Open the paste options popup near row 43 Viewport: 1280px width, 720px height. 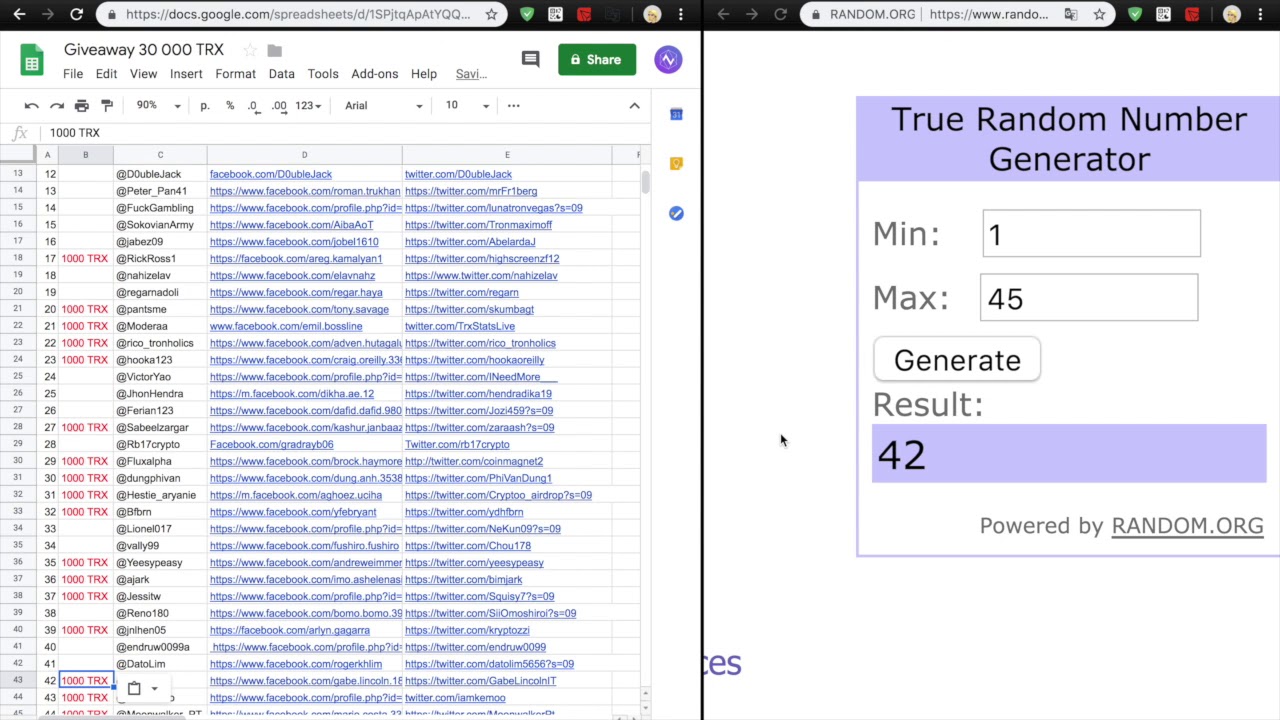142,688
